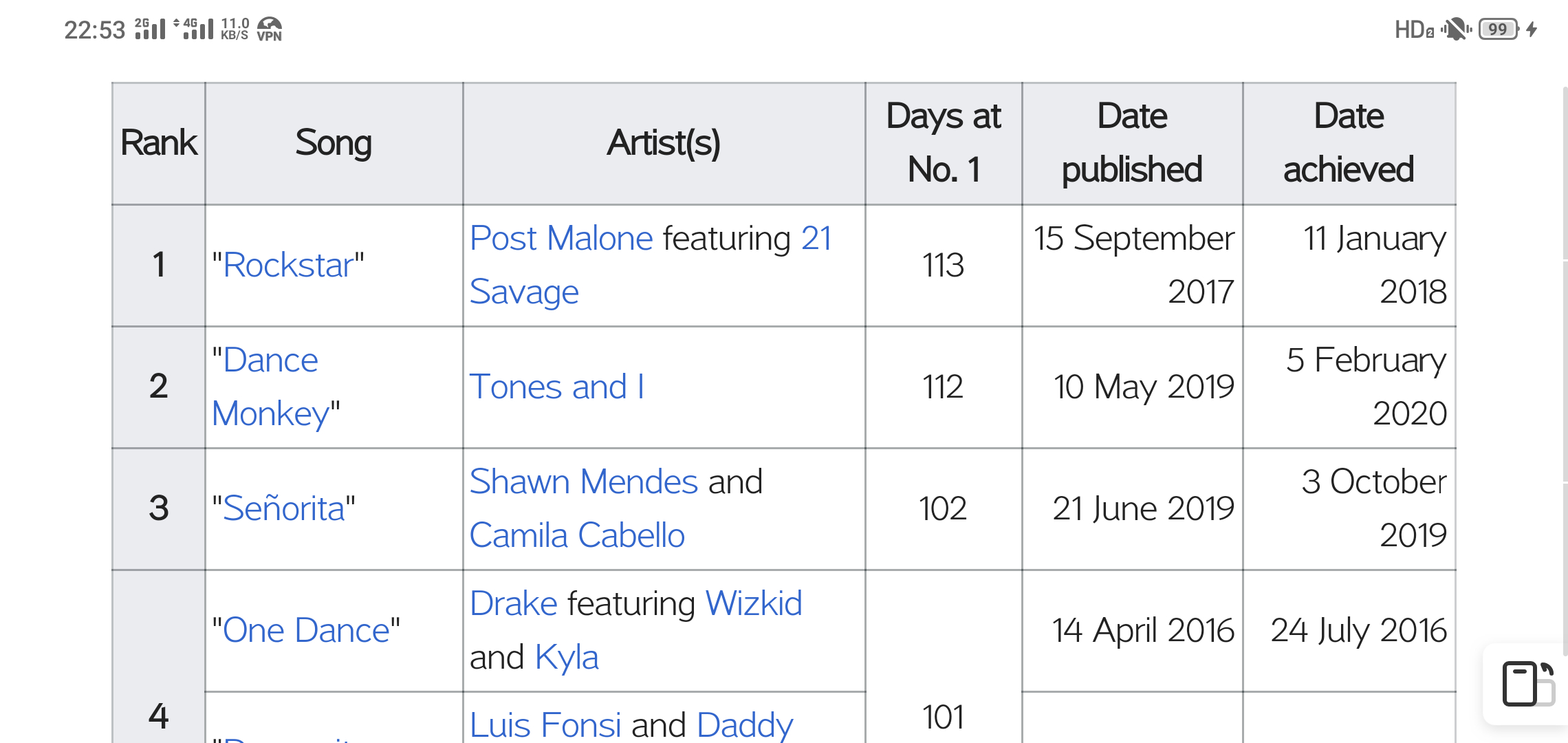Open the "One Dance" song link
Viewport: 1568px width, 743px height.
click(x=306, y=630)
